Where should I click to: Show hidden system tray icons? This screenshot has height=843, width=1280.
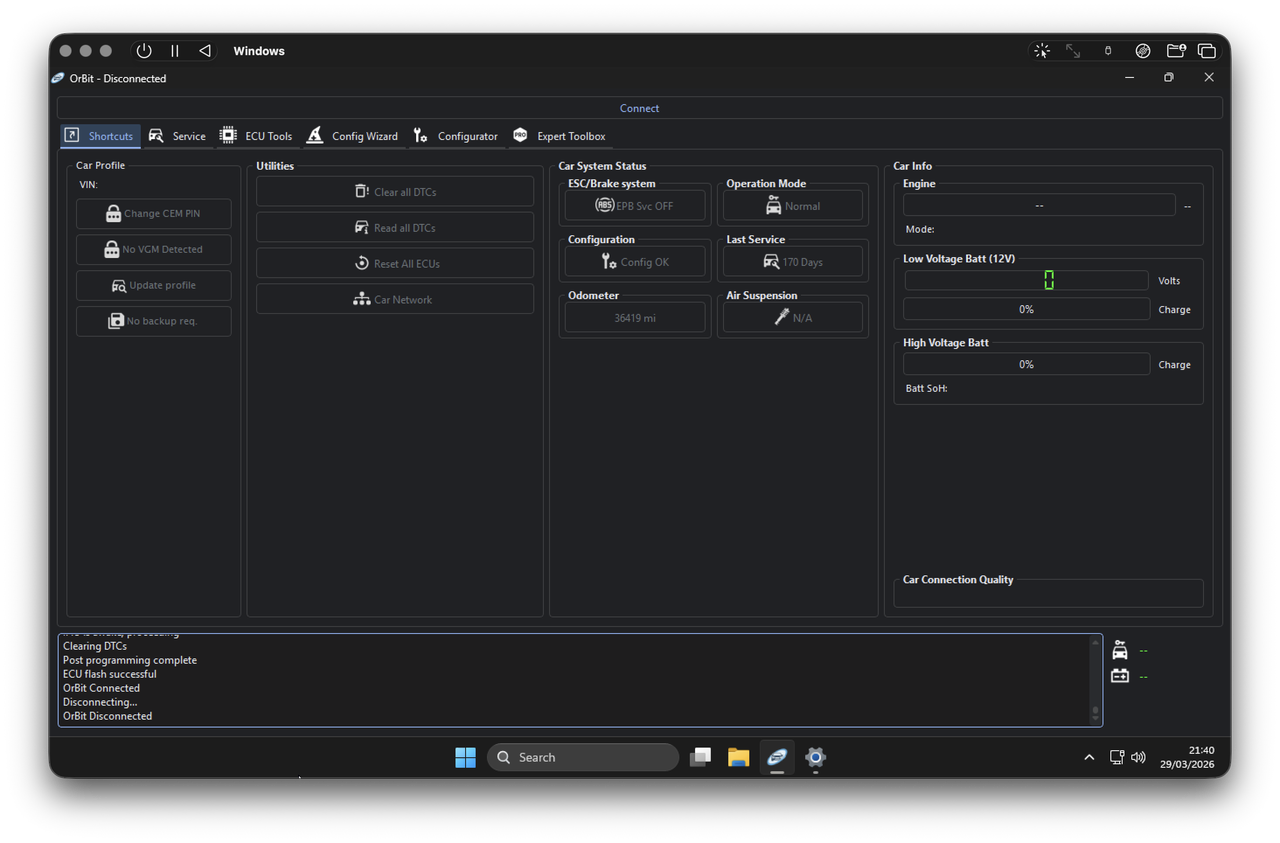(x=1089, y=758)
